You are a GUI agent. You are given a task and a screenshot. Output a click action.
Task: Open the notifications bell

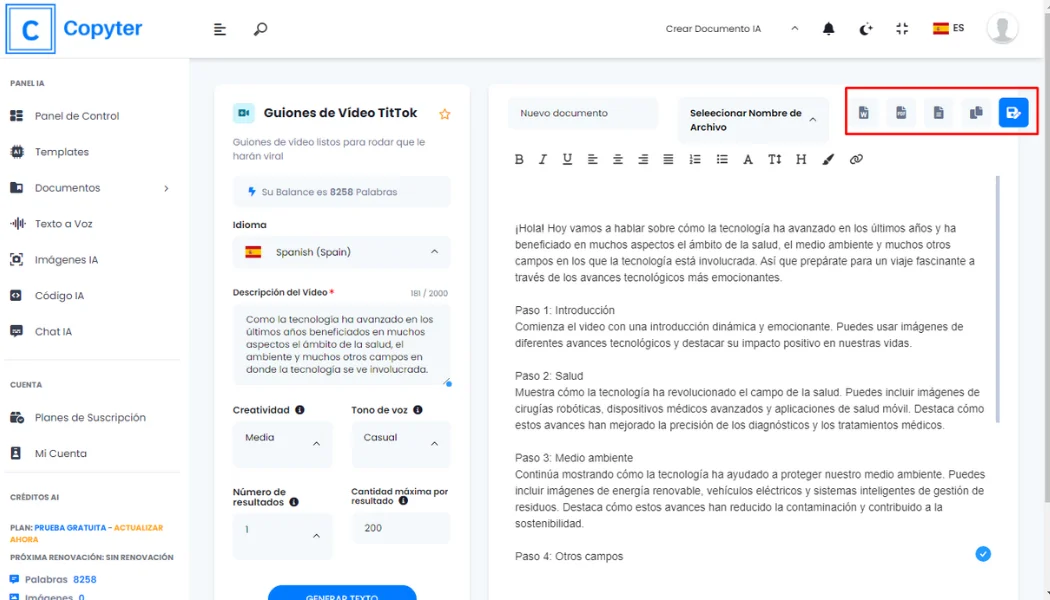click(828, 29)
